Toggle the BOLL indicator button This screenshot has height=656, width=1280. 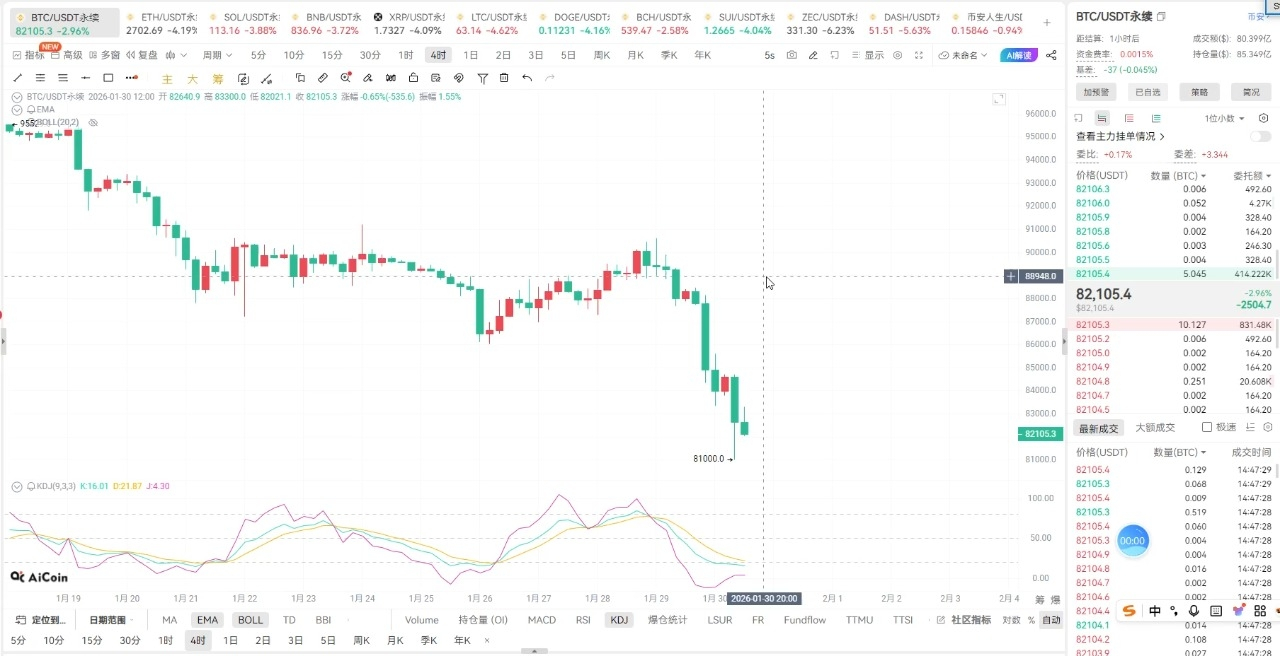tap(250, 620)
